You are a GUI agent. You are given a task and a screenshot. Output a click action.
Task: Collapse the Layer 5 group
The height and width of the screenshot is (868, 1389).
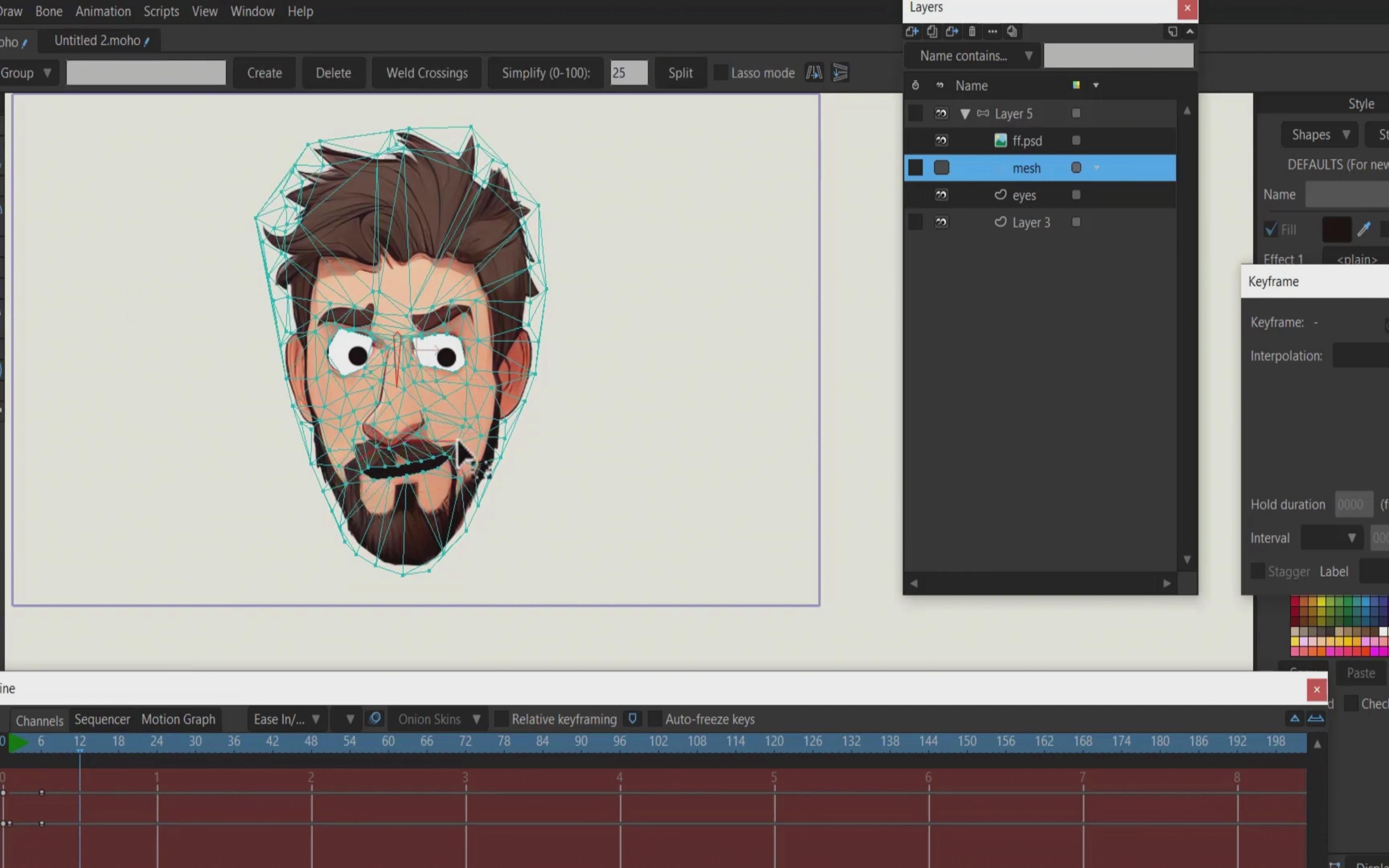pos(965,114)
